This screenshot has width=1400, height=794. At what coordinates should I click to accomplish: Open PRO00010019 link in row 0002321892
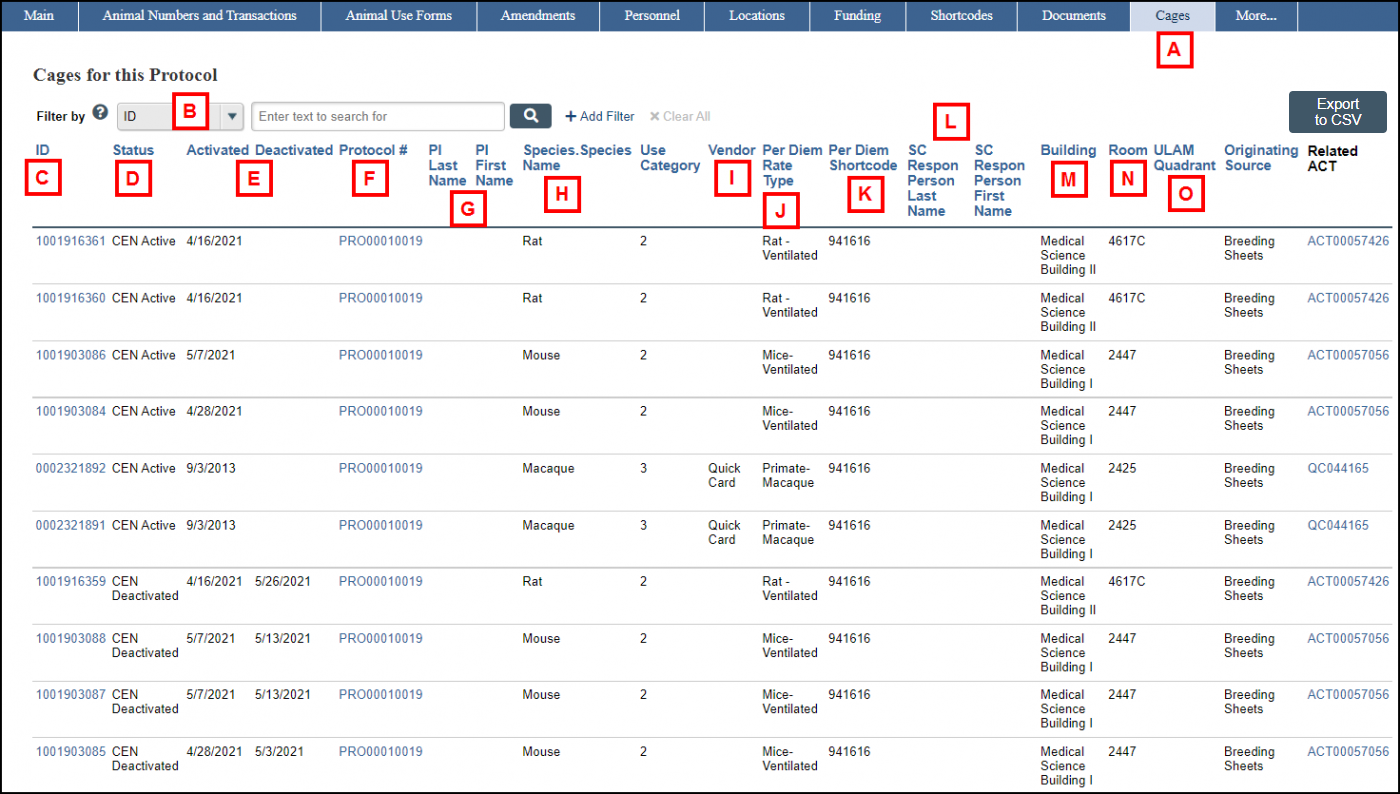coord(381,468)
